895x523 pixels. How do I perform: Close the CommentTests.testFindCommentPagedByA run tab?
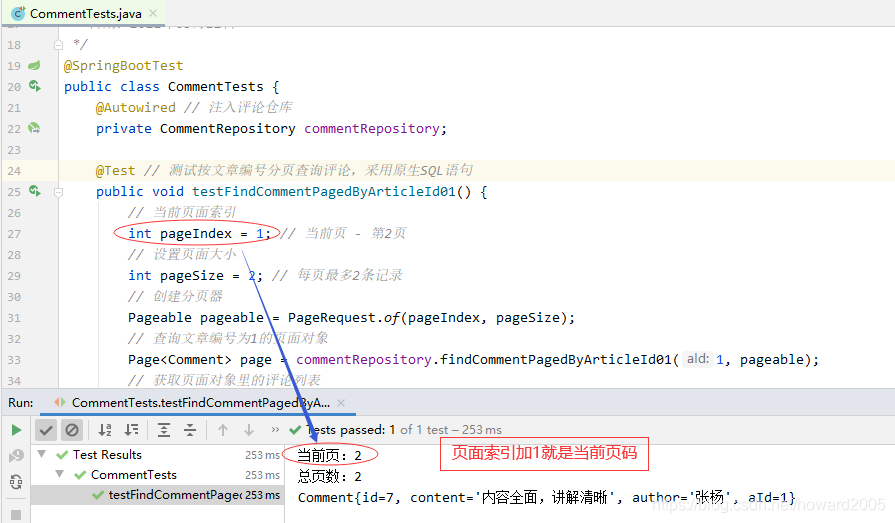coord(341,403)
